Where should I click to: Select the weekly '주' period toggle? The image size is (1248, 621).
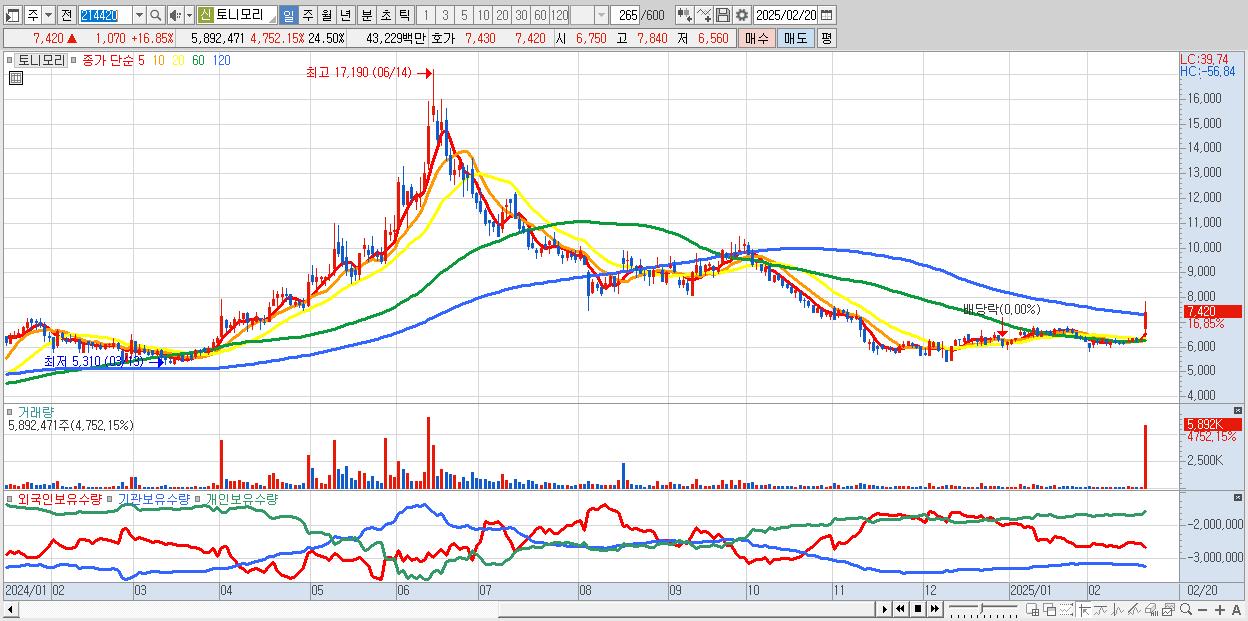307,15
